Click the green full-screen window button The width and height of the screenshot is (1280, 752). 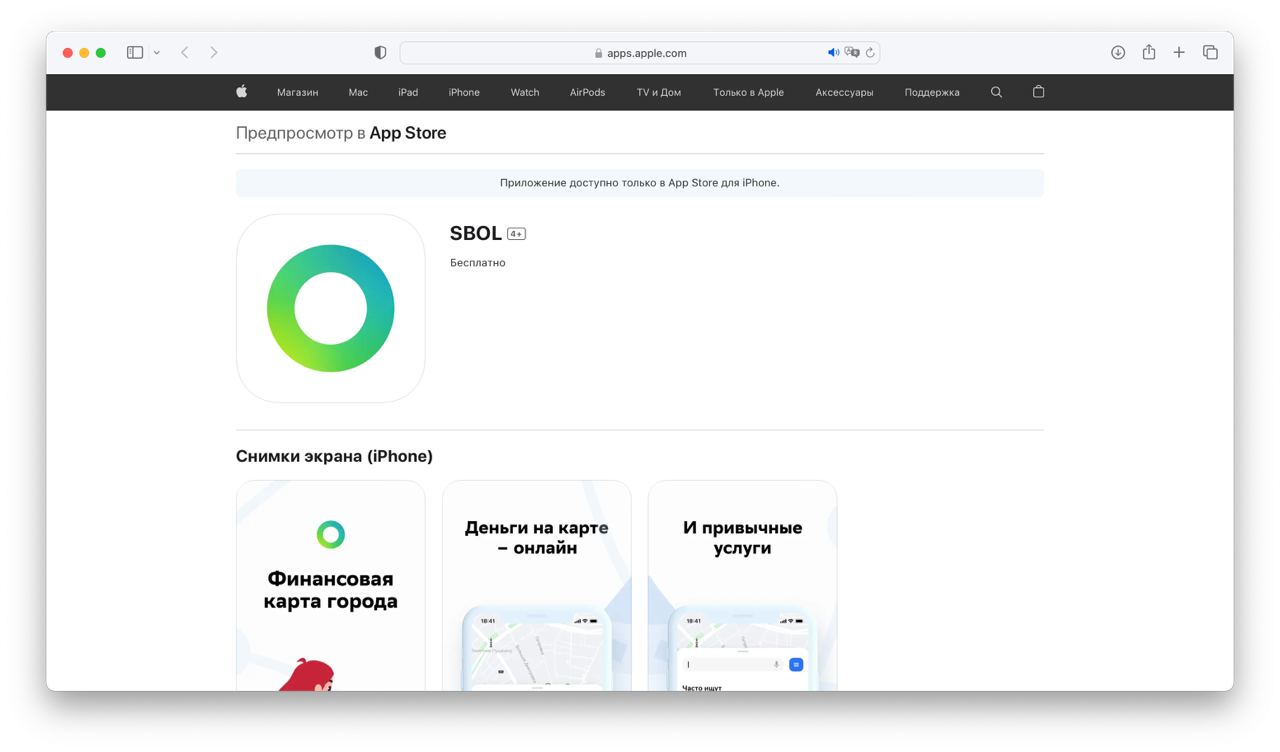[101, 53]
